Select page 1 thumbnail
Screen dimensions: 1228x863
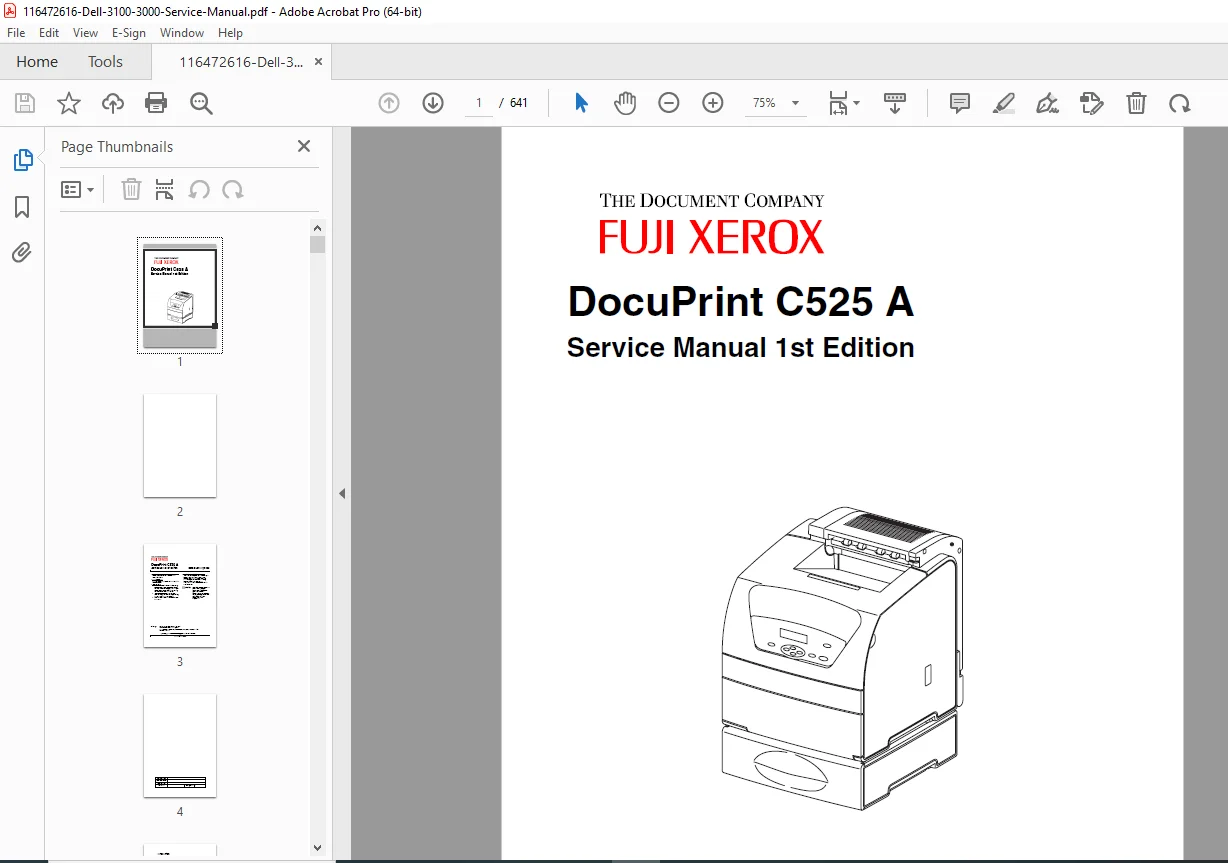pos(180,295)
